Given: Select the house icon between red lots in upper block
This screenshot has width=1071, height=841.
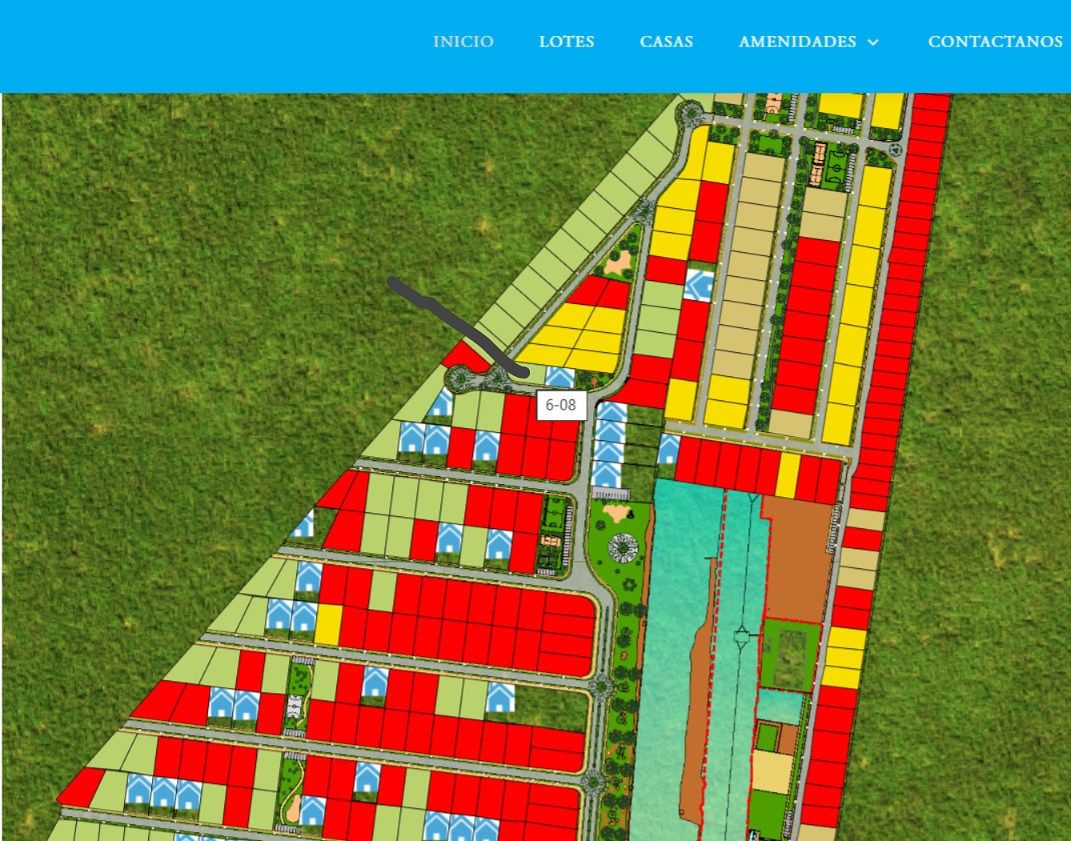Looking at the screenshot, I should (x=699, y=286).
